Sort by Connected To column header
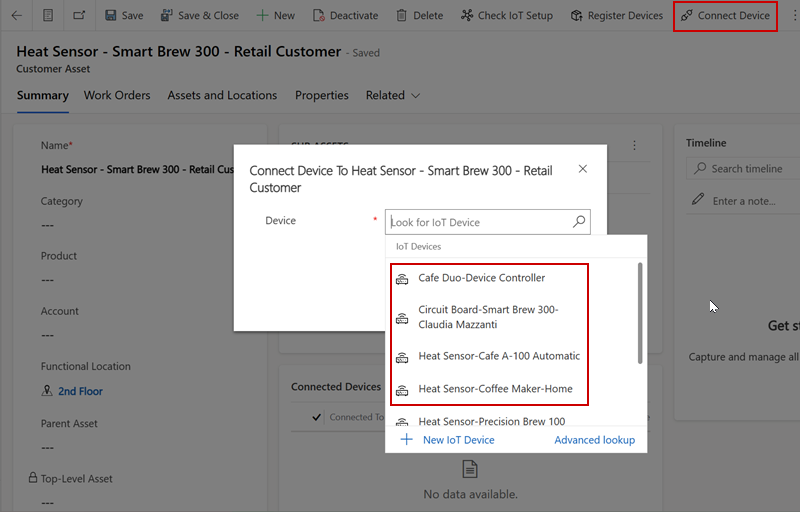 click(x=357, y=417)
